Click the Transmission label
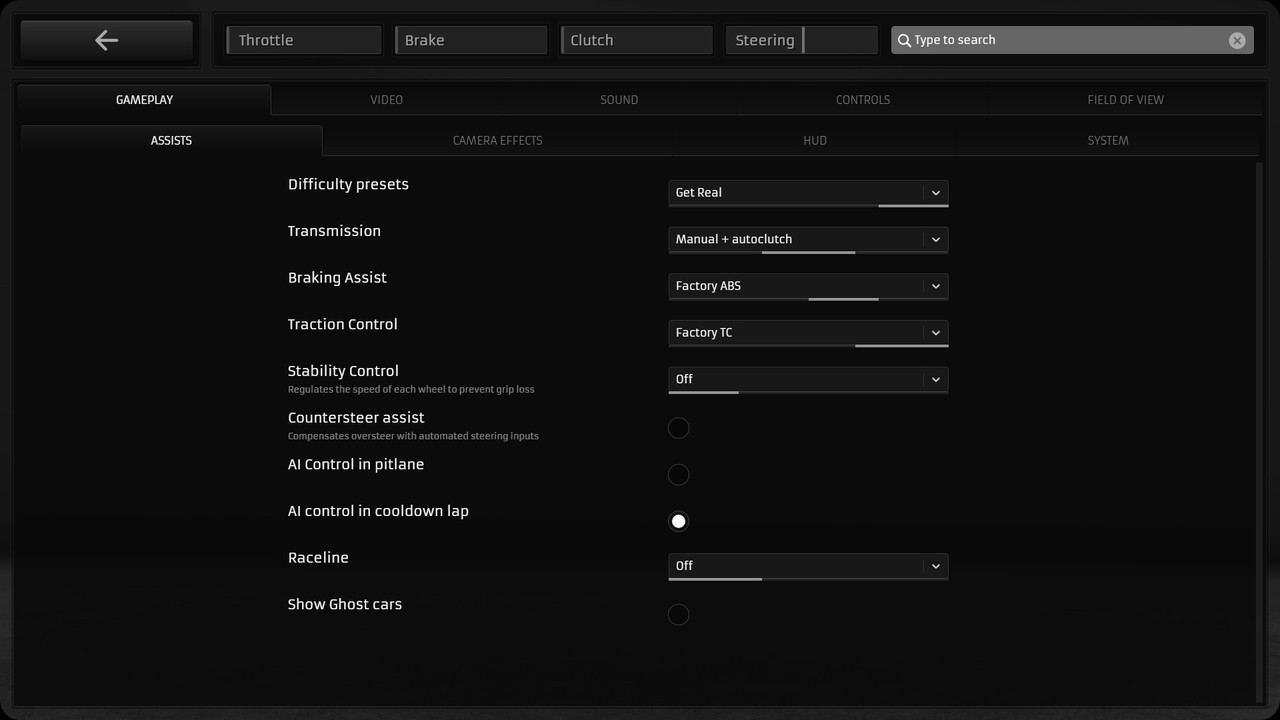 [334, 231]
